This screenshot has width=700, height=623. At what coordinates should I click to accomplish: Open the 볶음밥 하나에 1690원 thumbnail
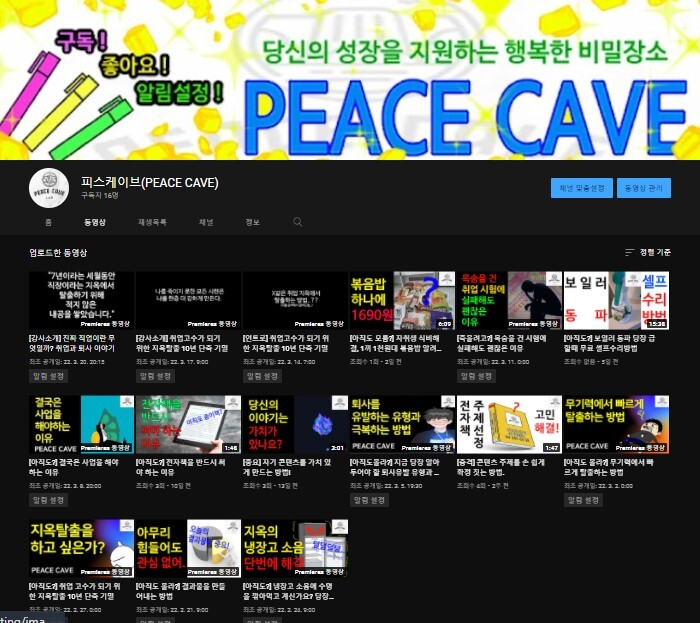point(402,300)
